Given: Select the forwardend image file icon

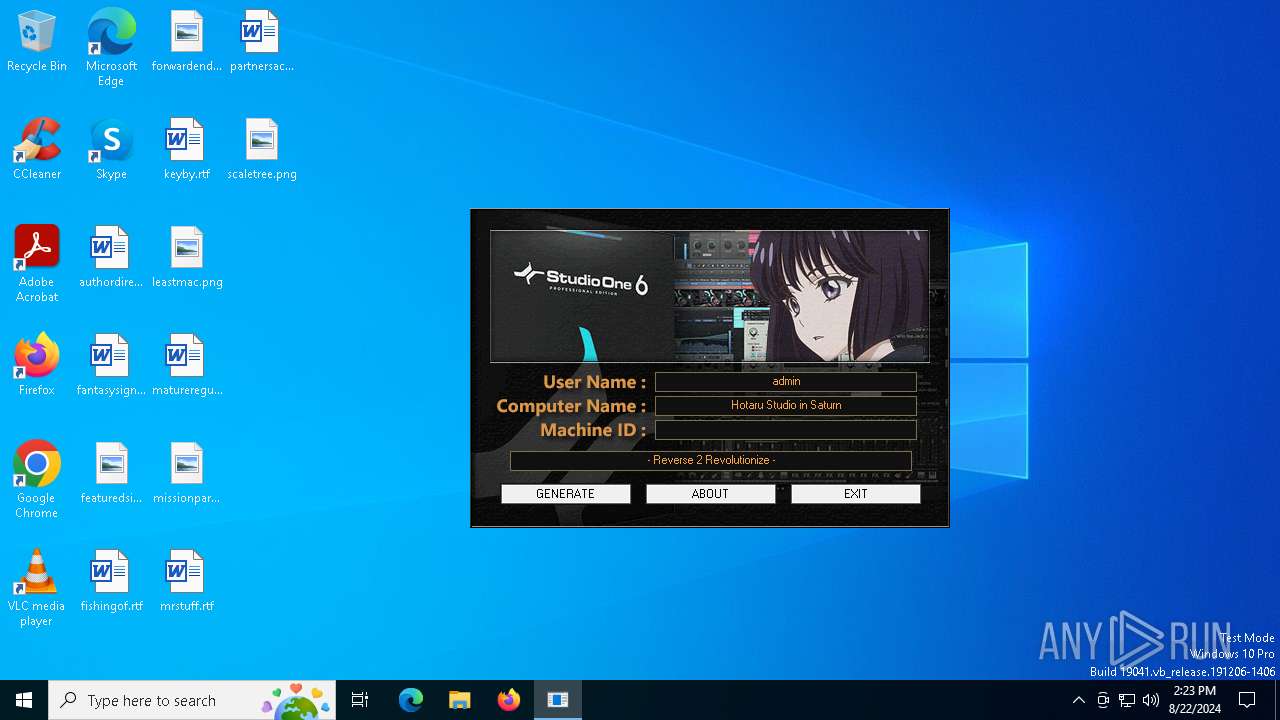Looking at the screenshot, I should point(187,42).
